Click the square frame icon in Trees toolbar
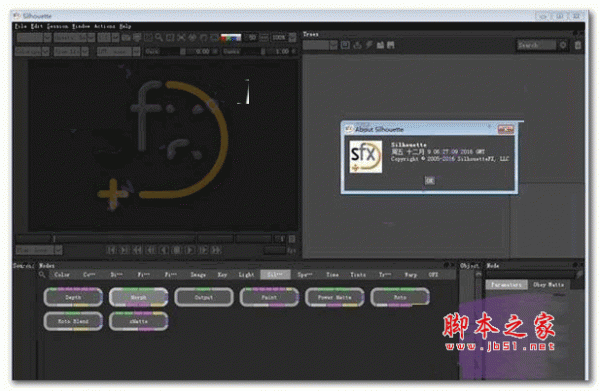Screen dimensions: 600x391 point(345,45)
